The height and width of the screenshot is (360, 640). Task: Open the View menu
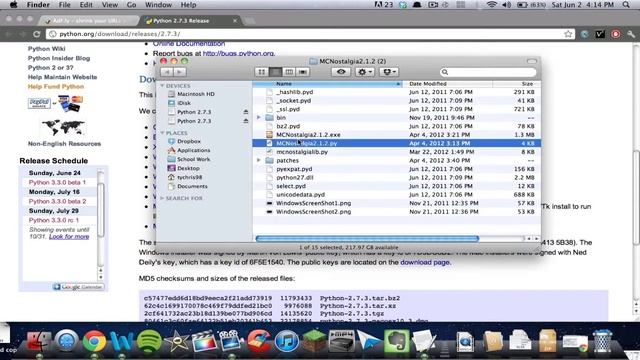coord(109,5)
